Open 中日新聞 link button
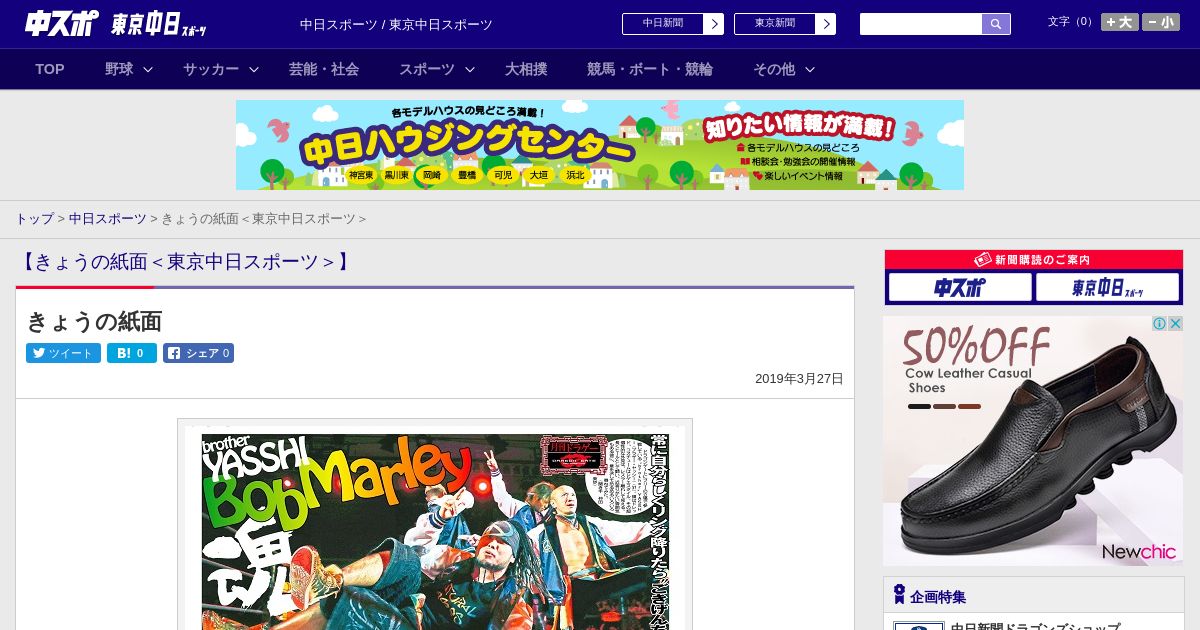Image resolution: width=1200 pixels, height=630 pixels. click(x=672, y=24)
